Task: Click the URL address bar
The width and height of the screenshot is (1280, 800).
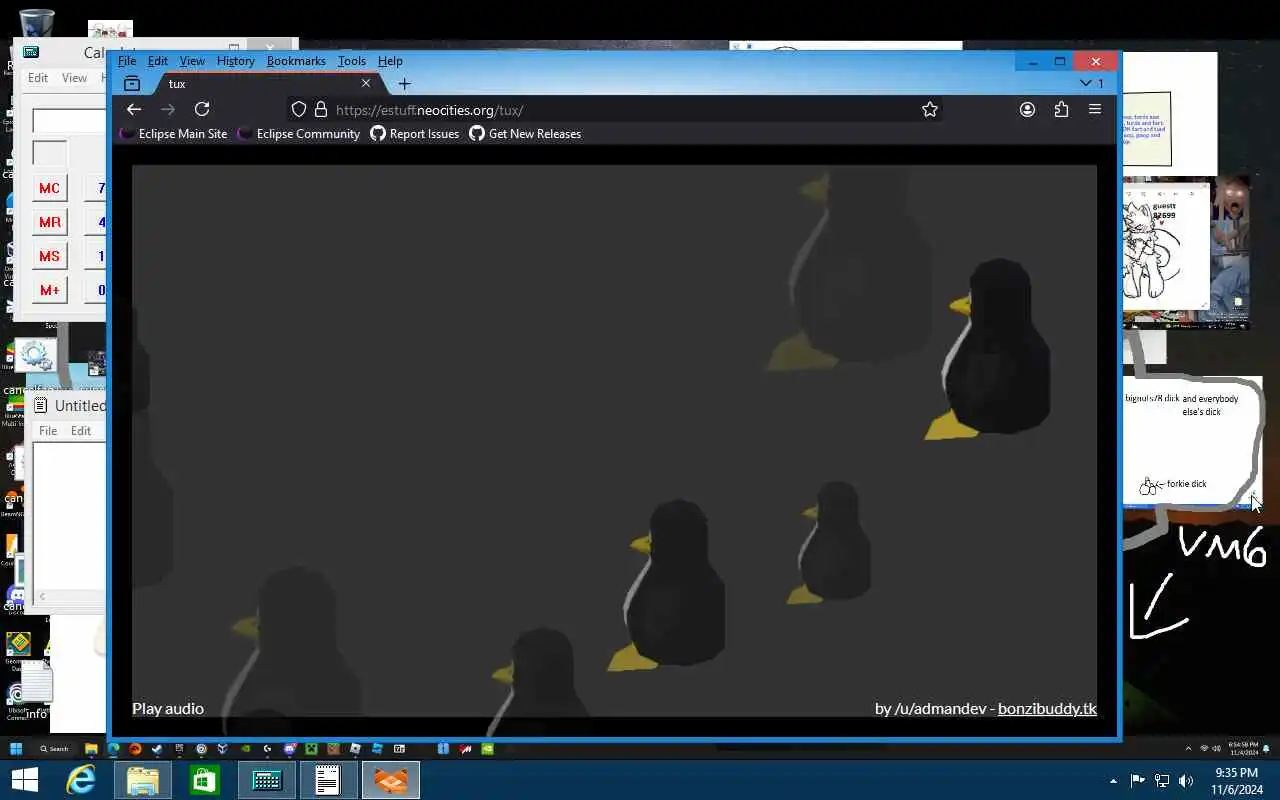Action: click(615, 110)
